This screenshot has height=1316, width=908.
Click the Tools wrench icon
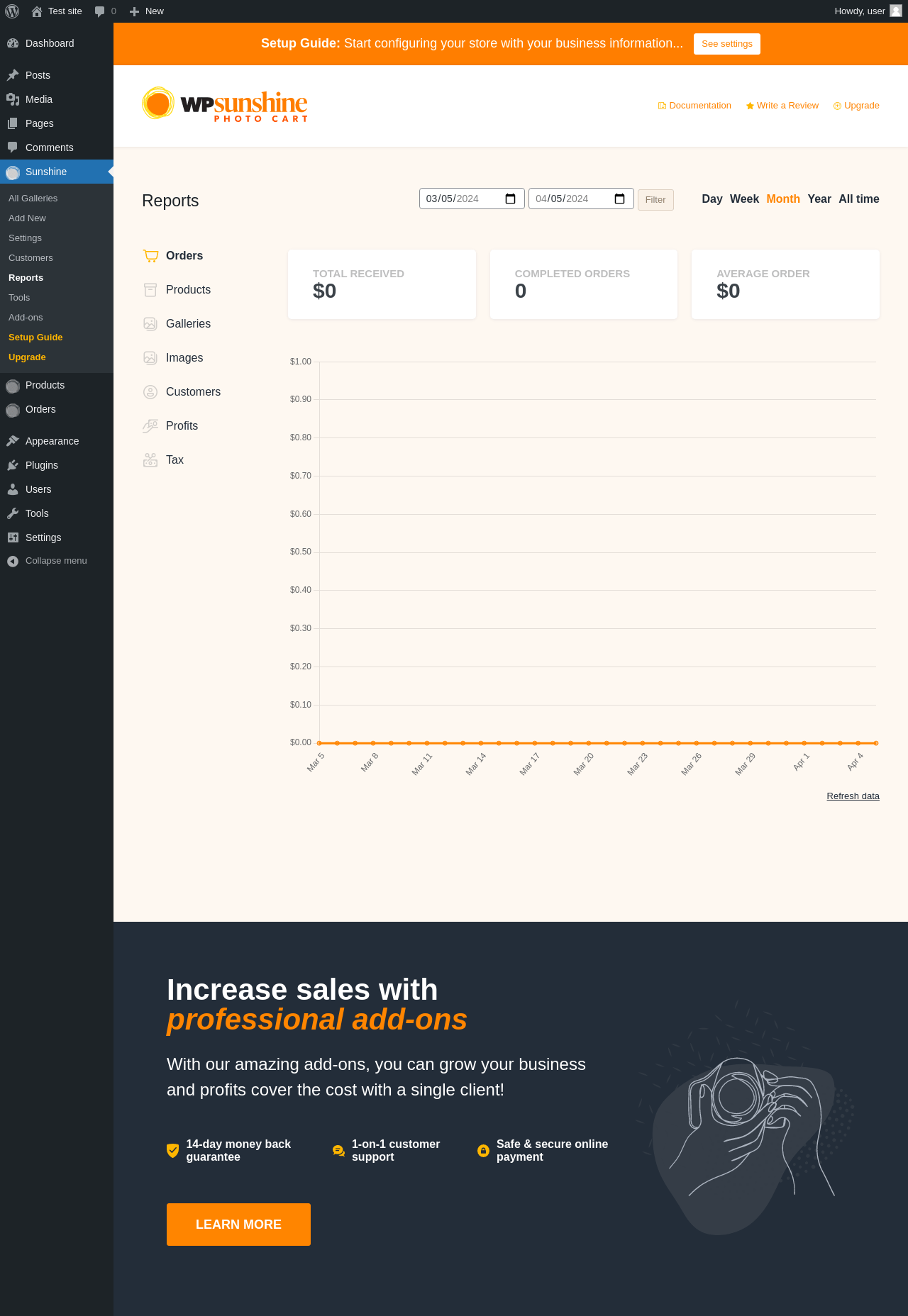click(13, 513)
